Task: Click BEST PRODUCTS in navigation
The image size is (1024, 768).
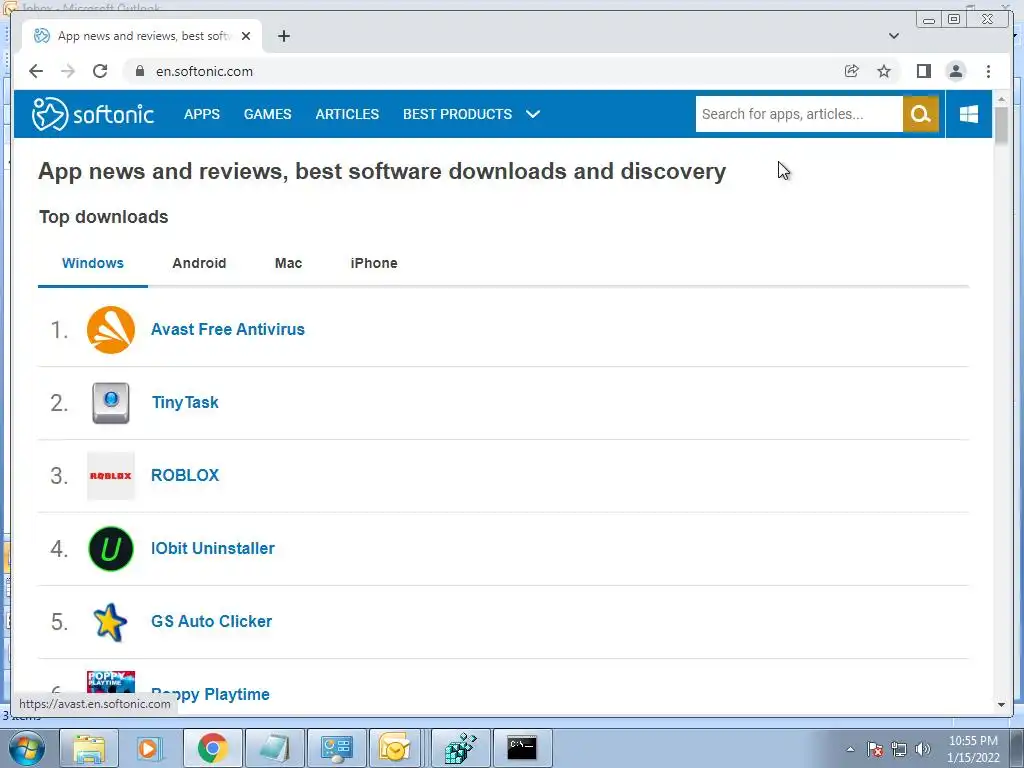Action: click(457, 114)
